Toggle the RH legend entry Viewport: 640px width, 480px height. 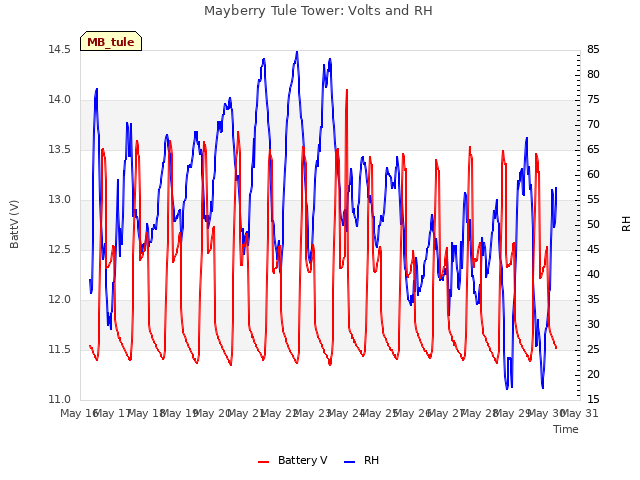[x=362, y=460]
